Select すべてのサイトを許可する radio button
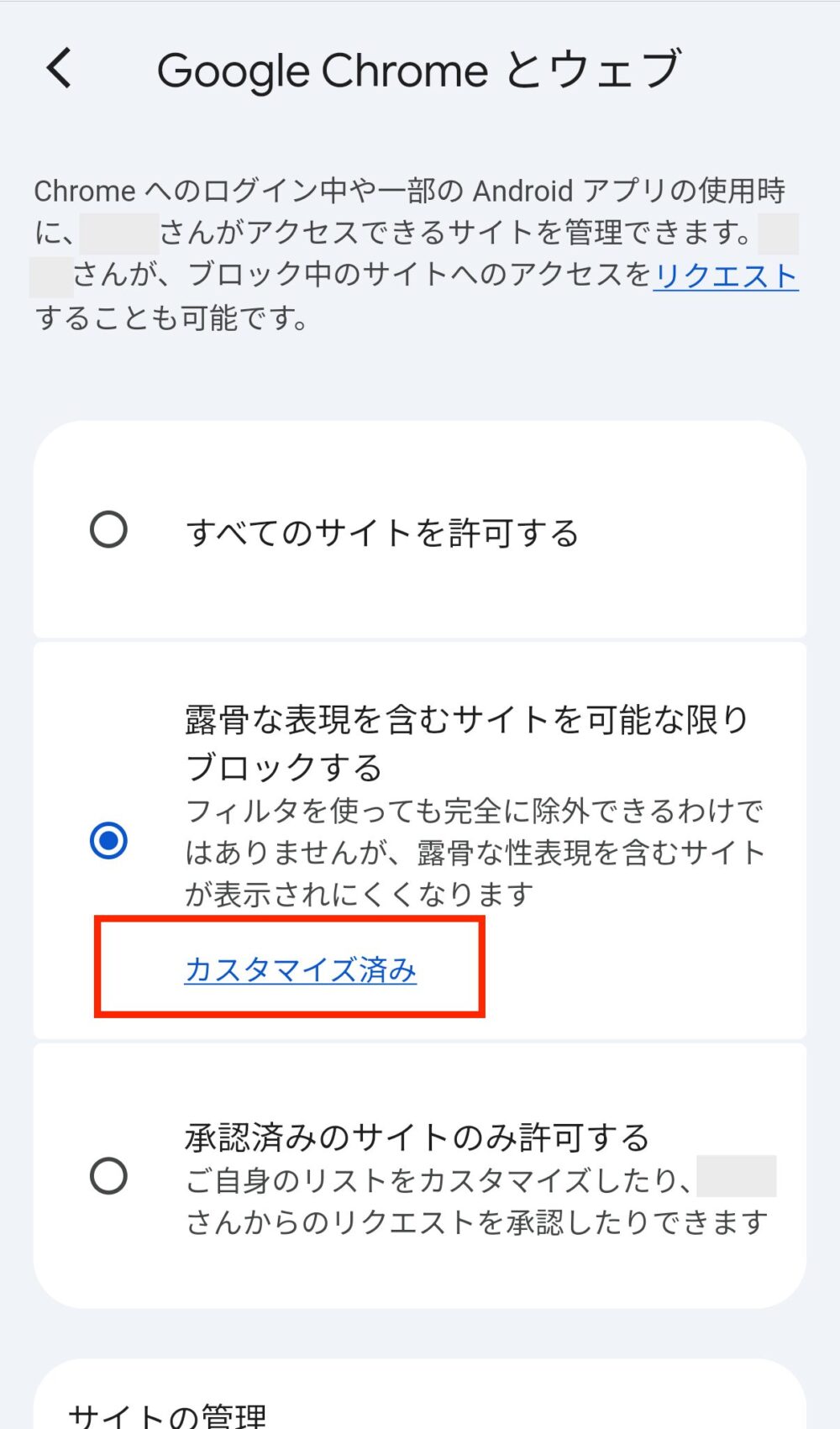Viewport: 840px width, 1429px height. click(108, 529)
